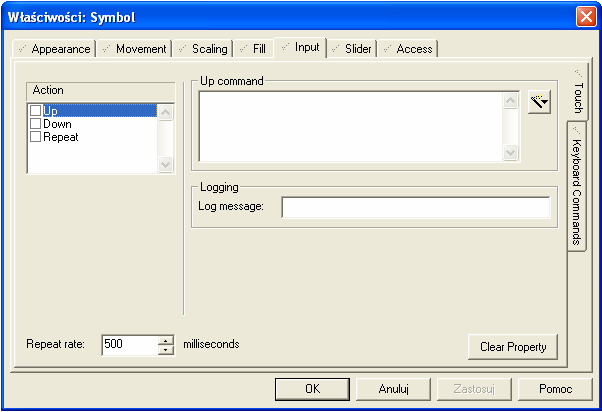The height and width of the screenshot is (412, 602).
Task: Switch to the Scaling tab
Action: tap(203, 49)
